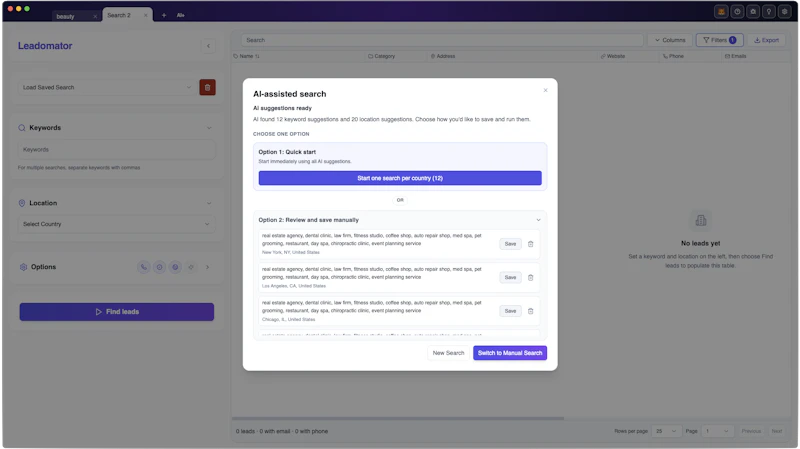Viewport: 800px width, 449px height.
Task: Open settings via the gear icon
Action: pyautogui.click(x=785, y=11)
